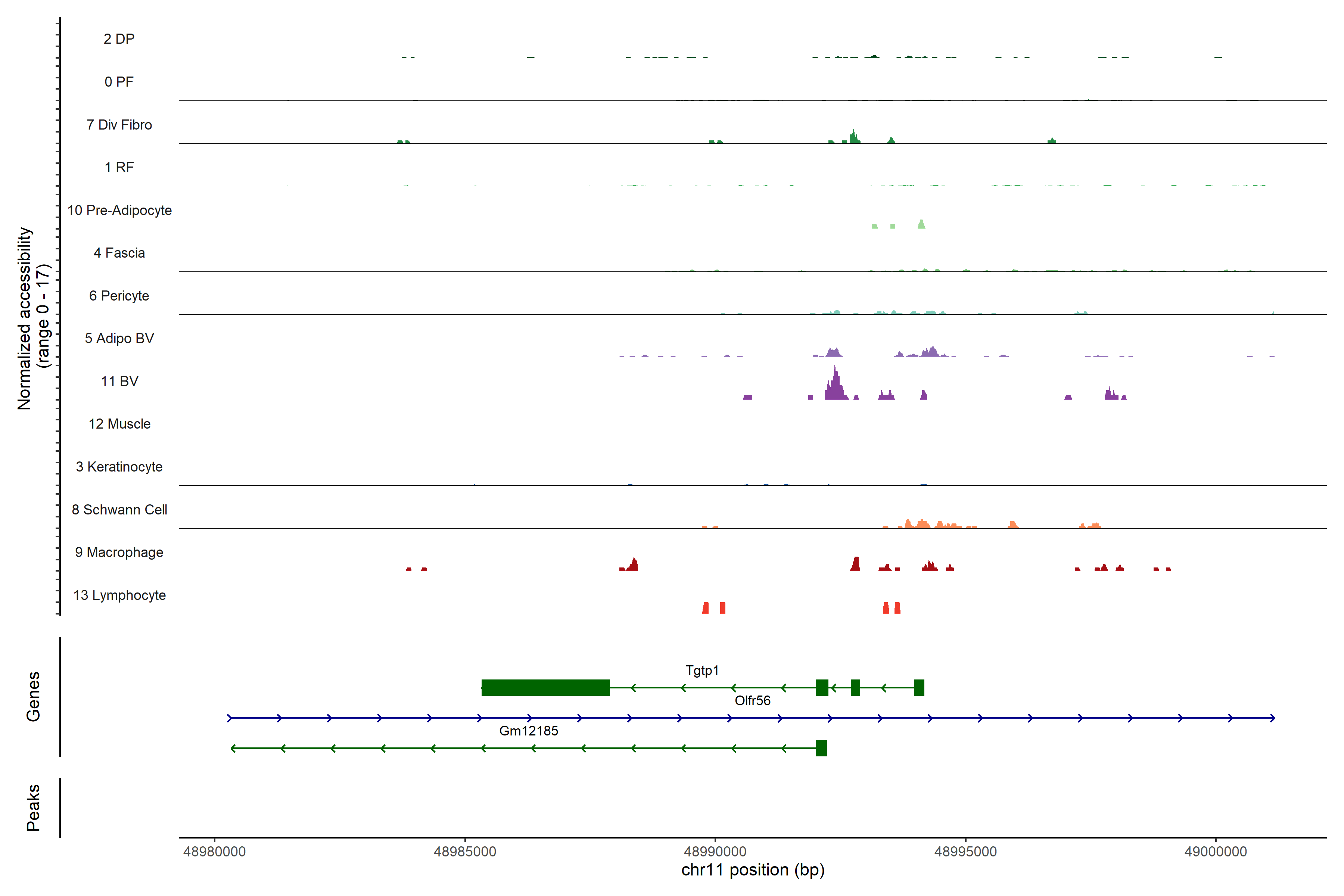The width and height of the screenshot is (1344, 896).
Task: Click the 10 Pre-Adipocyte track label
Action: point(119,210)
